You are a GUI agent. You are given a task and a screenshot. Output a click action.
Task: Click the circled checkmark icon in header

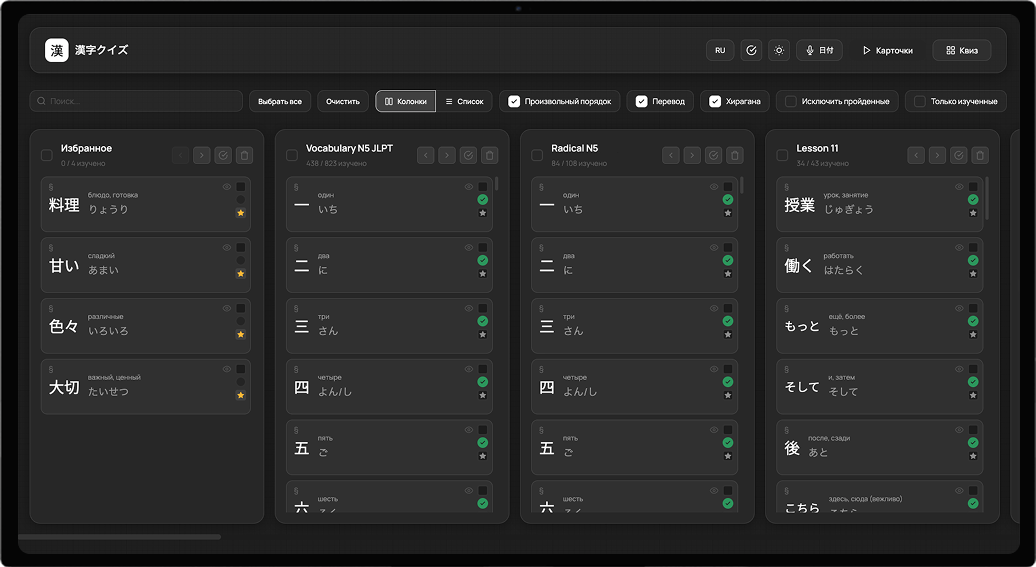pos(751,50)
